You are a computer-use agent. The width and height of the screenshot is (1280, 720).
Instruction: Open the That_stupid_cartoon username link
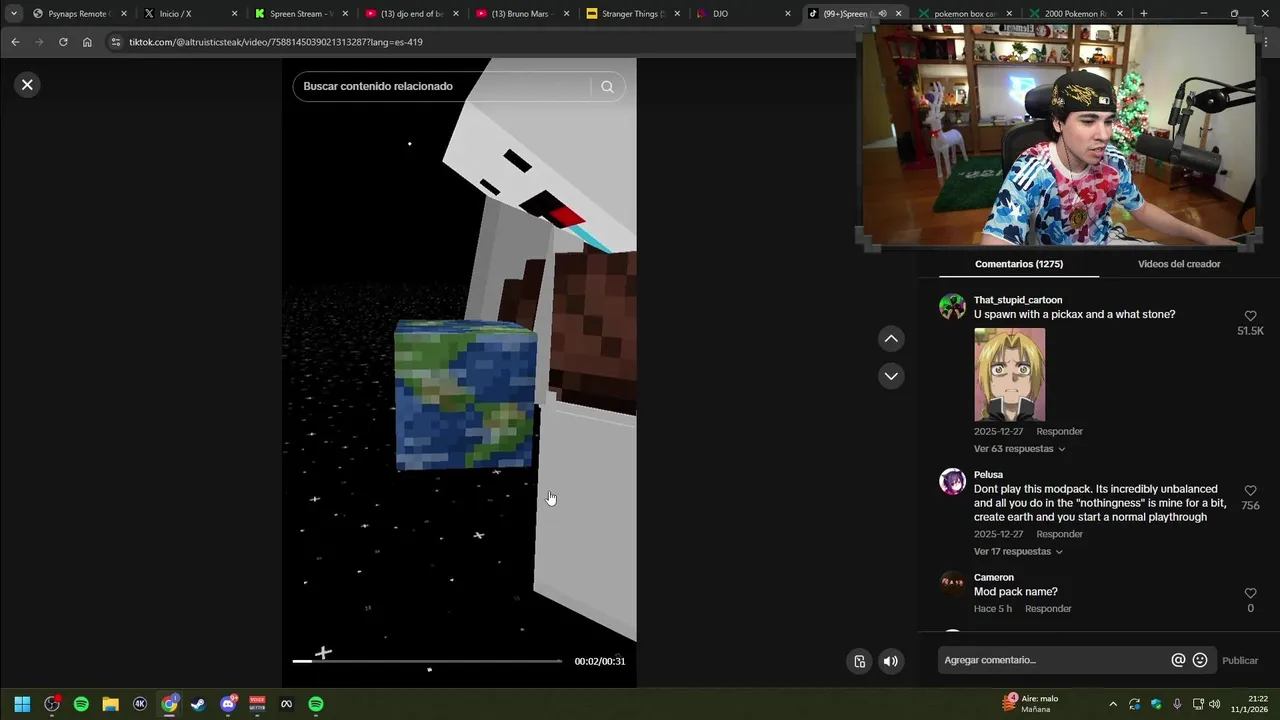click(1018, 300)
